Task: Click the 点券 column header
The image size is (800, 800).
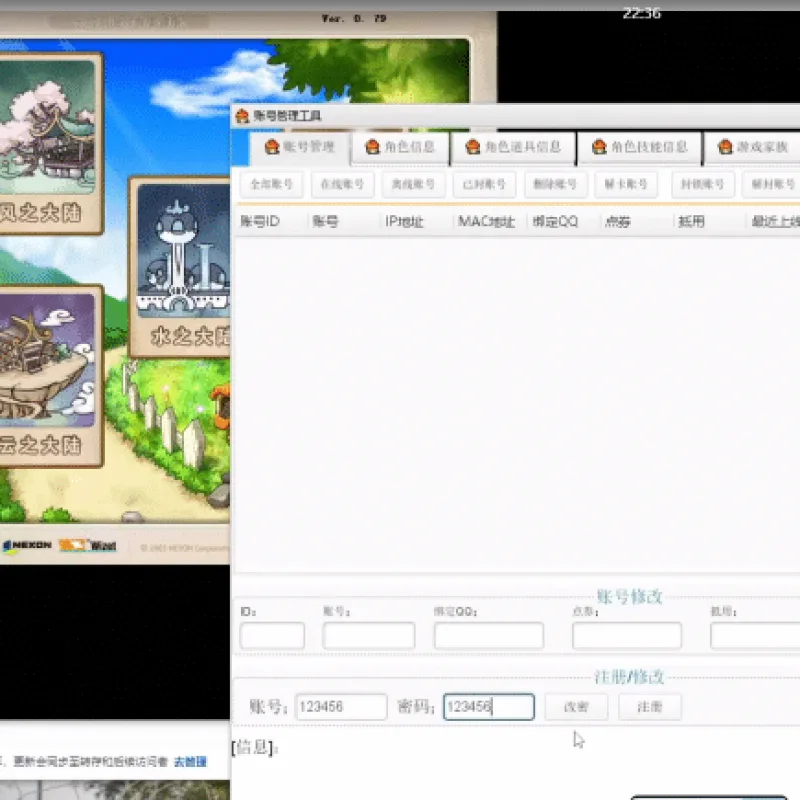Action: (617, 221)
